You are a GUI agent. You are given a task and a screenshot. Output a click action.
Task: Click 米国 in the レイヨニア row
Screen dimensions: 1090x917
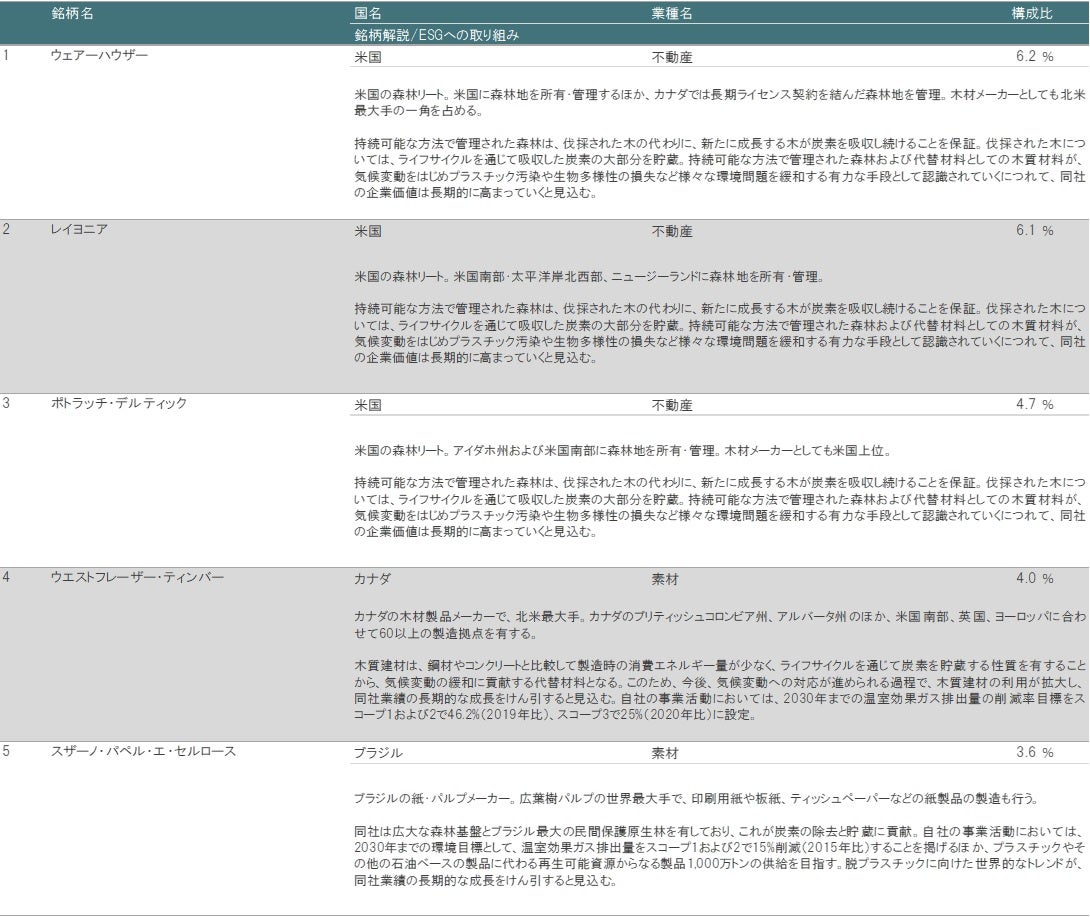click(367, 231)
